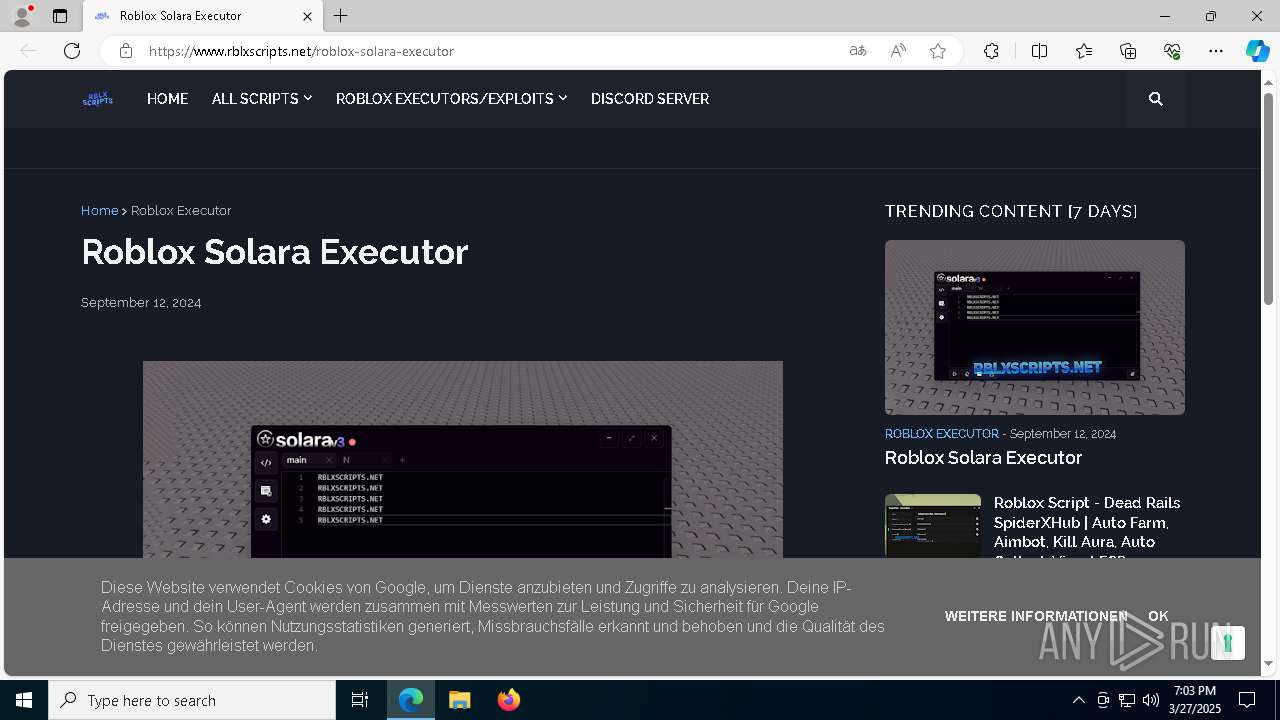Show hidden system tray icons chevron

(x=1078, y=700)
